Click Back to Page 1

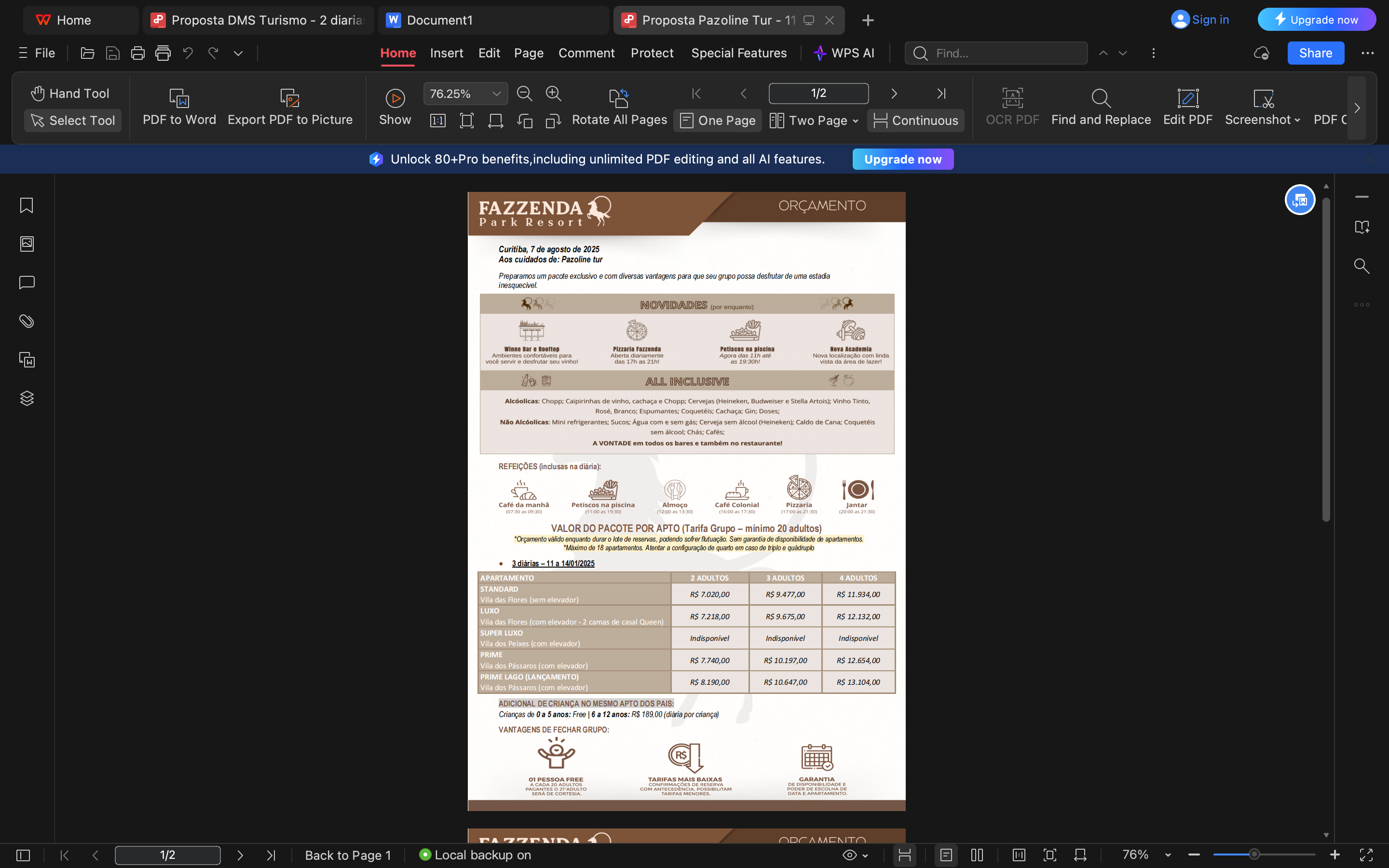pos(348,855)
